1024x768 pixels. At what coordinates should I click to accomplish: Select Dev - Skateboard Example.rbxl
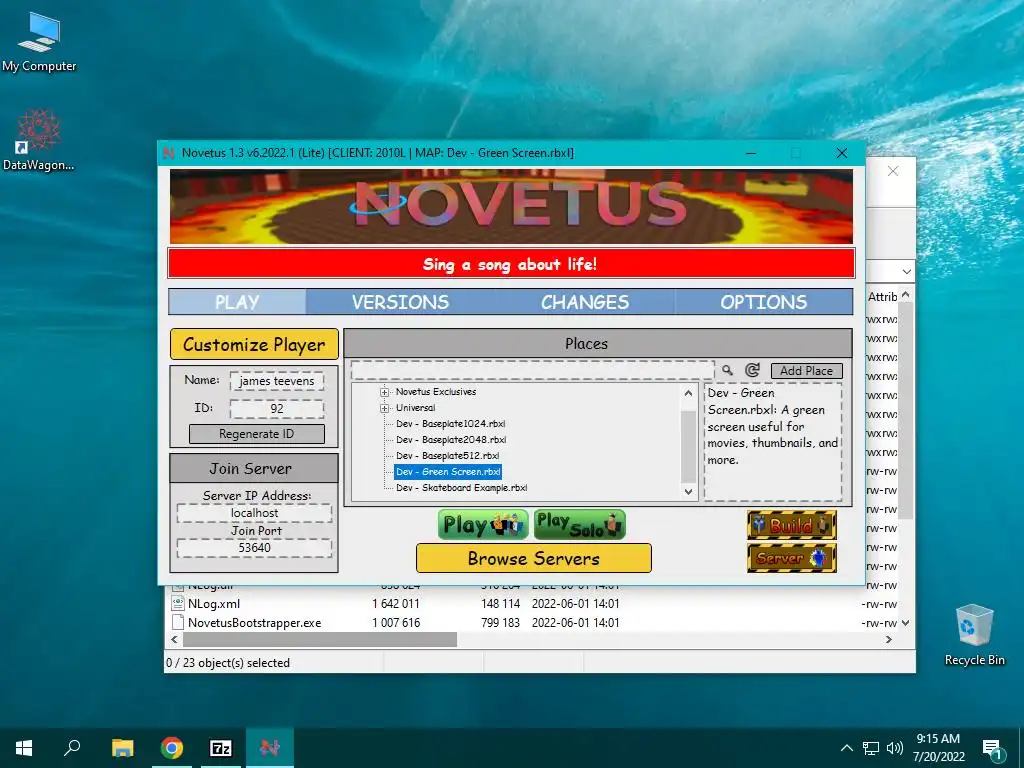click(x=461, y=488)
